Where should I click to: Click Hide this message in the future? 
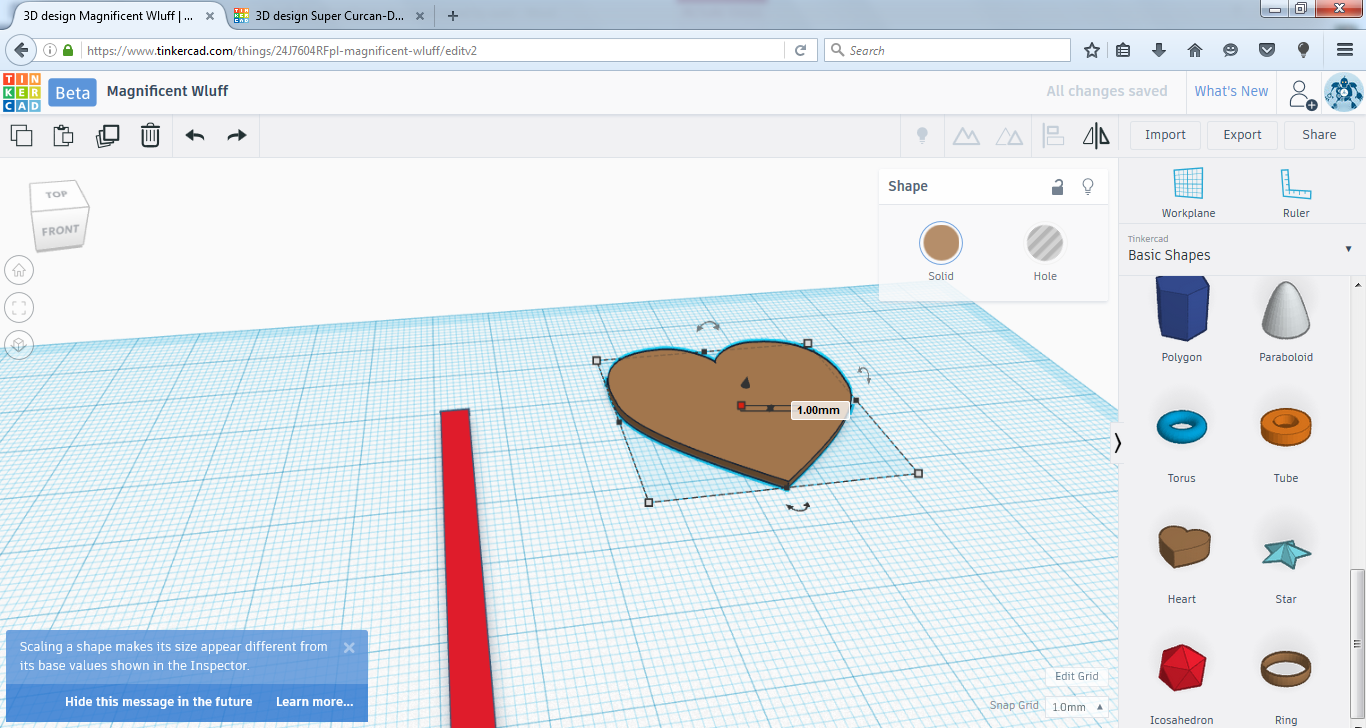[x=158, y=702]
